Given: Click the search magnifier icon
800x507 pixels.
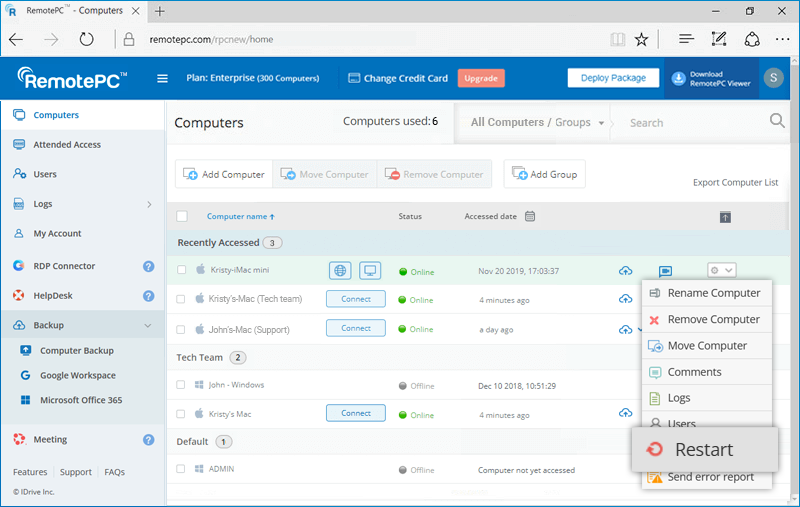Looking at the screenshot, I should [x=776, y=122].
